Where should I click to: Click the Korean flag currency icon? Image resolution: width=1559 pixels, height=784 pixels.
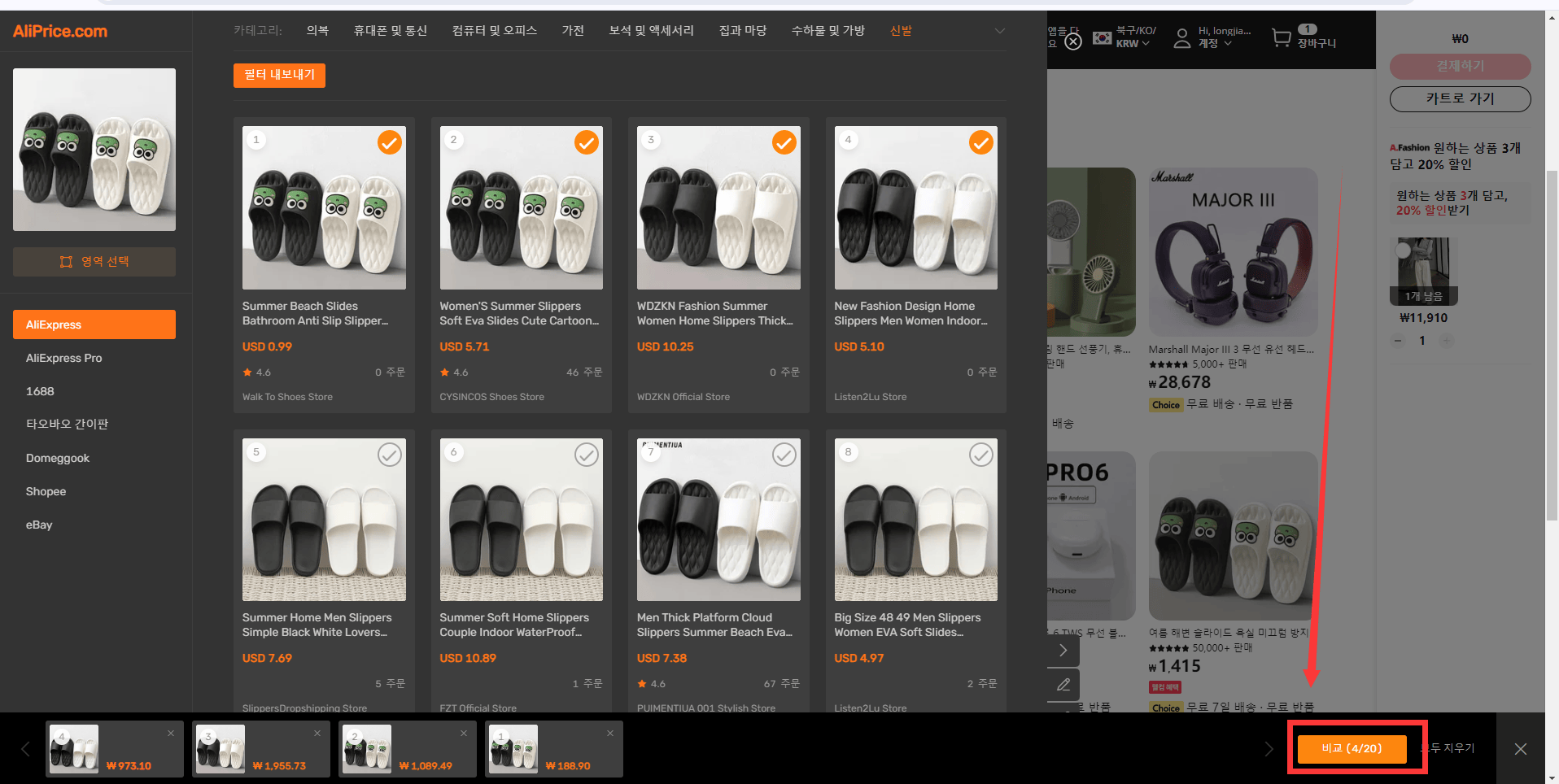pyautogui.click(x=1102, y=37)
